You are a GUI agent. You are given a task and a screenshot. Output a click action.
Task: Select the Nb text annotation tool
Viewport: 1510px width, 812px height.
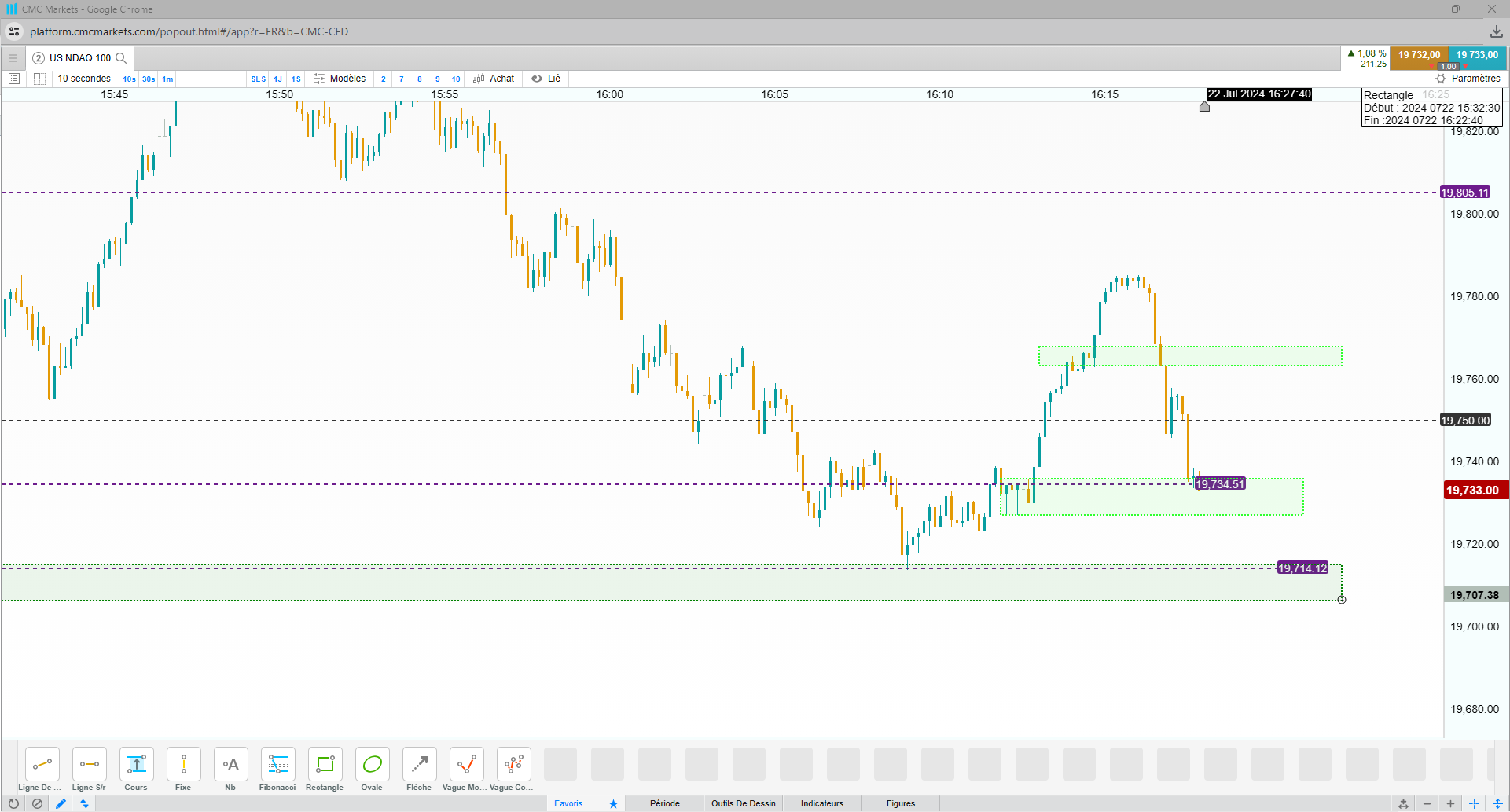pyautogui.click(x=230, y=770)
